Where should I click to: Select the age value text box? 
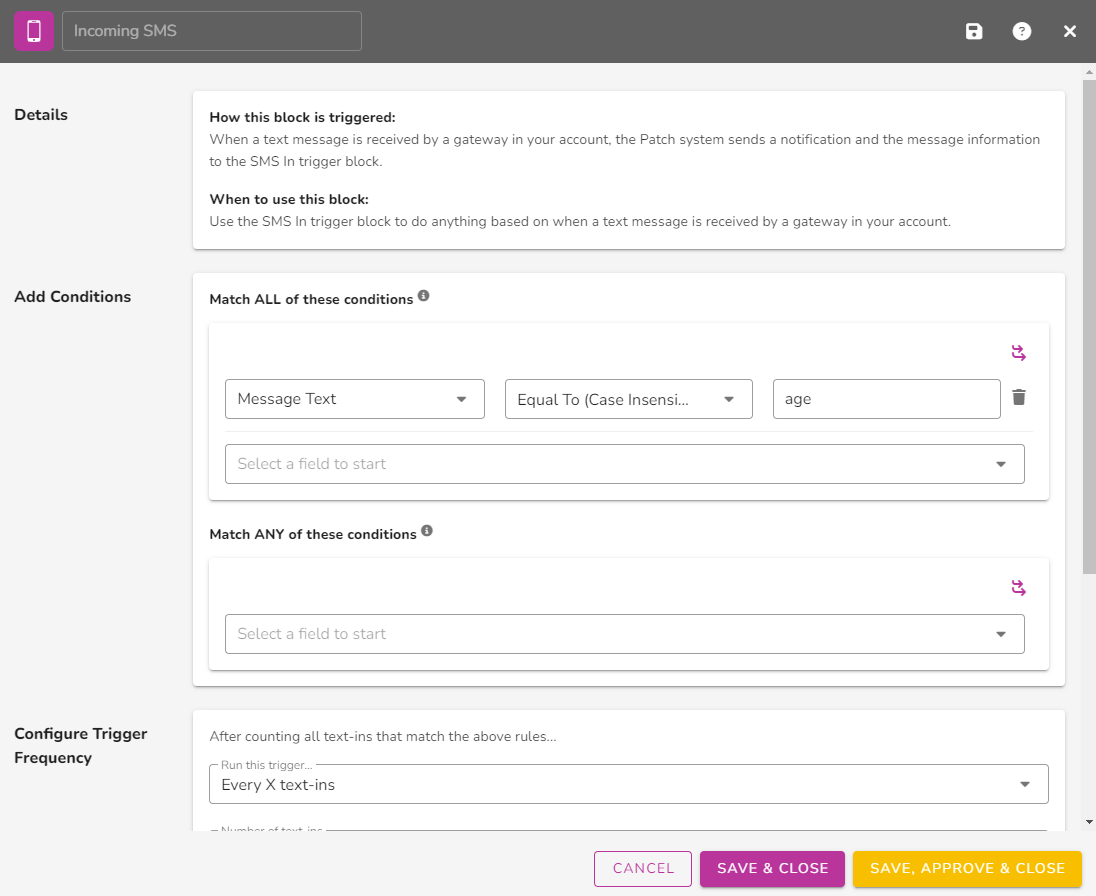pos(886,398)
